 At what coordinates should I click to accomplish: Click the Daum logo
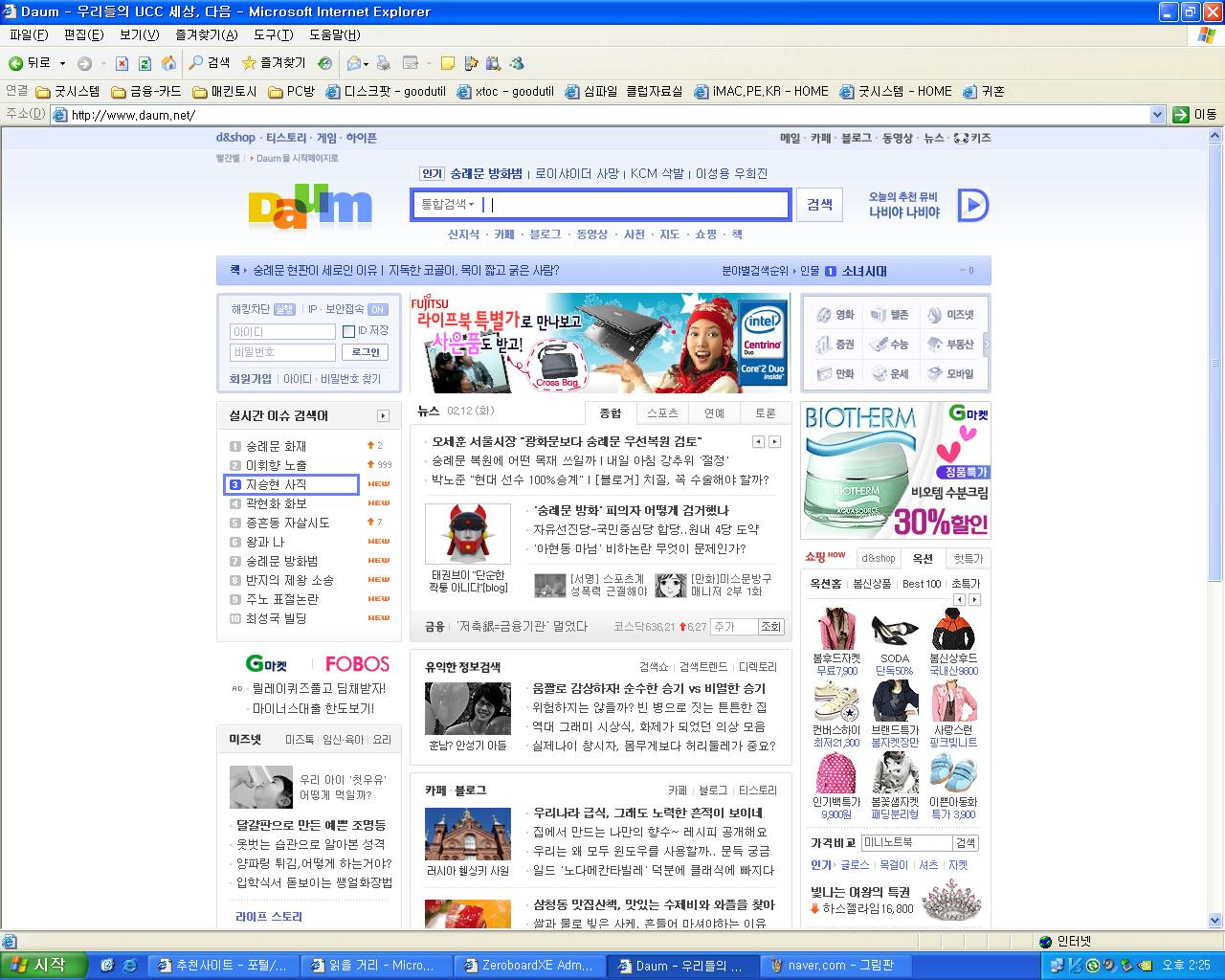tap(310, 205)
